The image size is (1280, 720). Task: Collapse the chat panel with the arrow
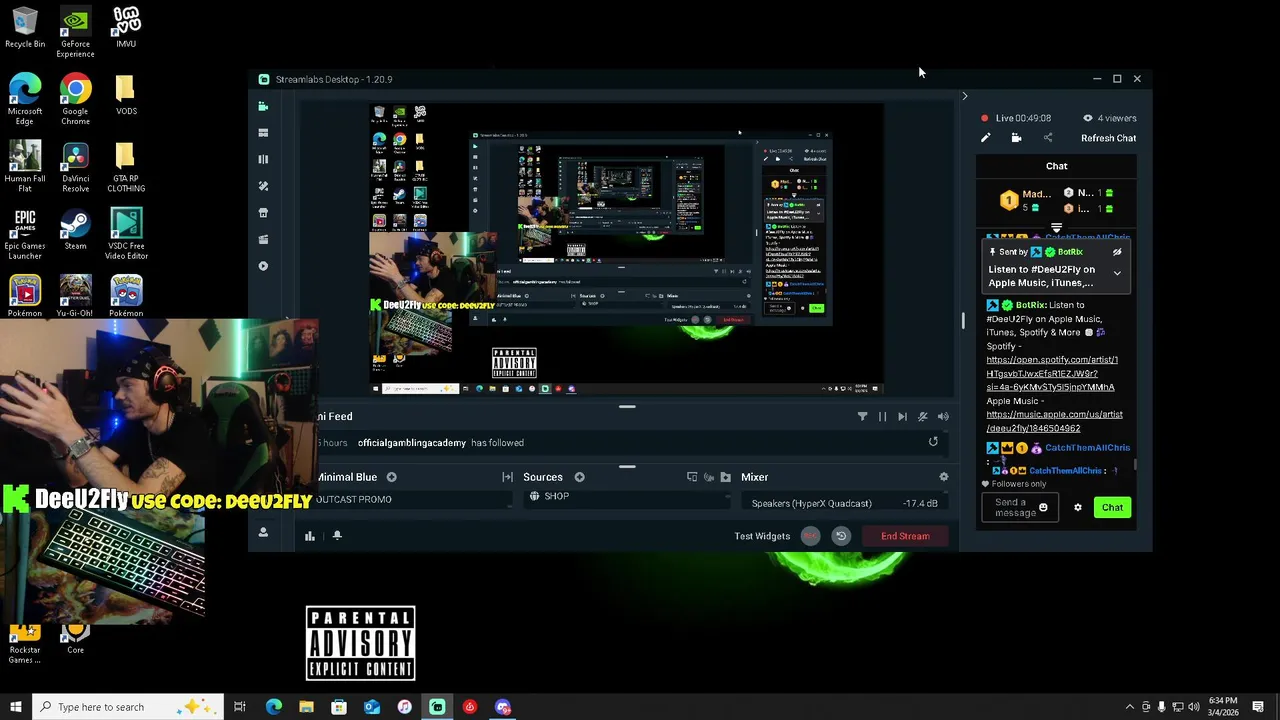pyautogui.click(x=964, y=96)
